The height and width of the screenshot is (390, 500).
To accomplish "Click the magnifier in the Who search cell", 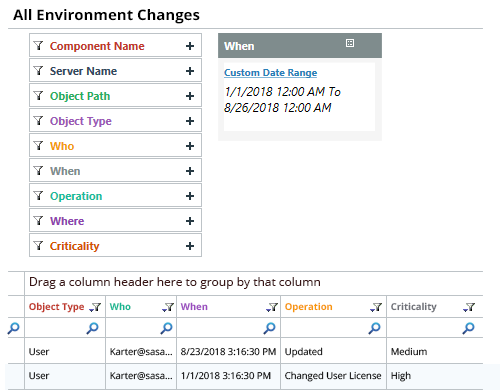I will pos(166,328).
